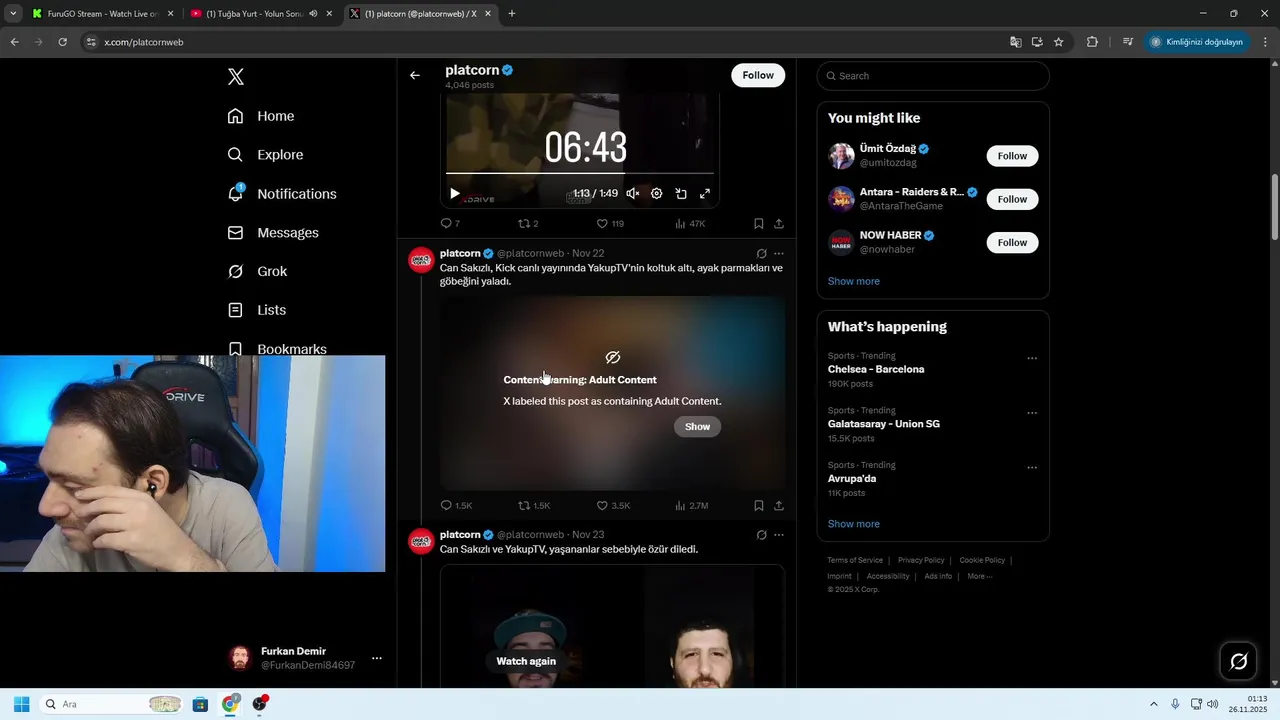Expand hidden system tray icons
Viewport: 1280px width, 720px height.
pyautogui.click(x=1153, y=704)
